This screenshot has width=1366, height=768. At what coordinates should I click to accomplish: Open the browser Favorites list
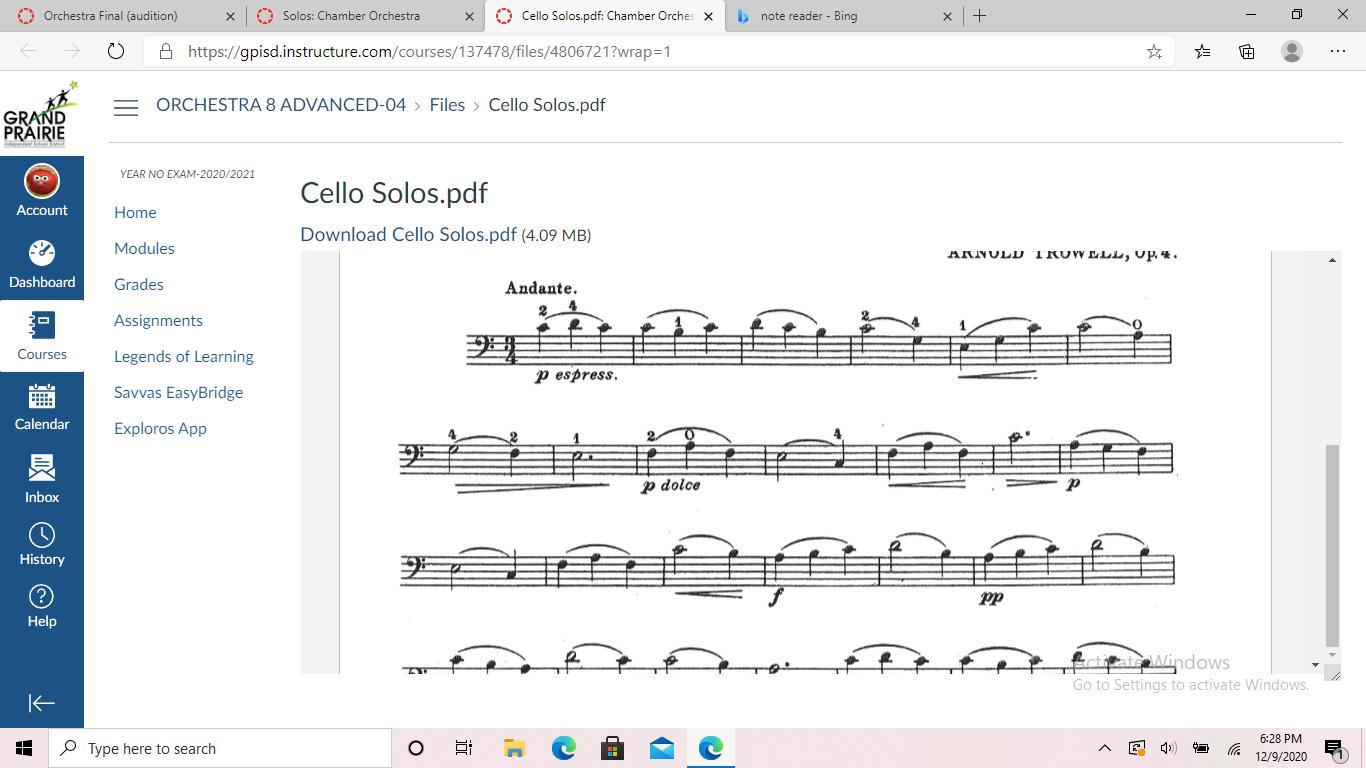coord(1202,51)
